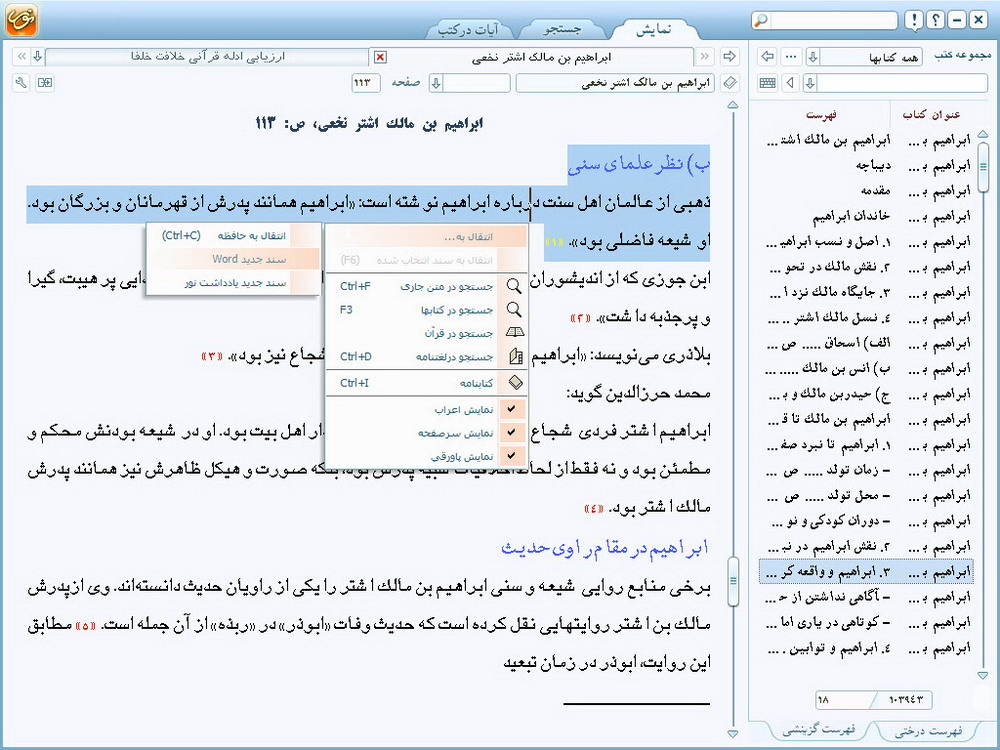Screen dimensions: 1000x750
Task: Toggle نمایش اعراب checkbox in context menu
Action: coord(513,409)
